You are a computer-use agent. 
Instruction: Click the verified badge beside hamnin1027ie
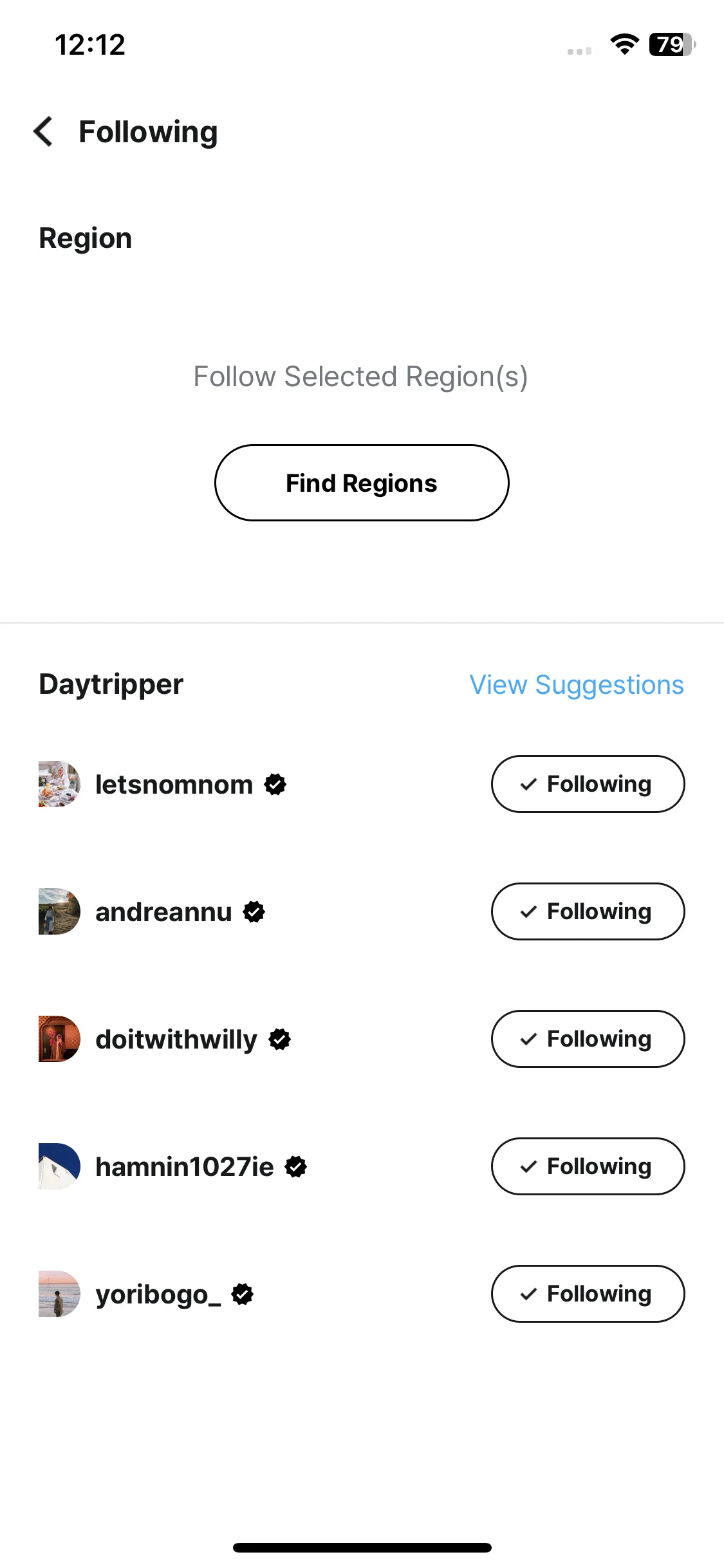click(296, 1166)
